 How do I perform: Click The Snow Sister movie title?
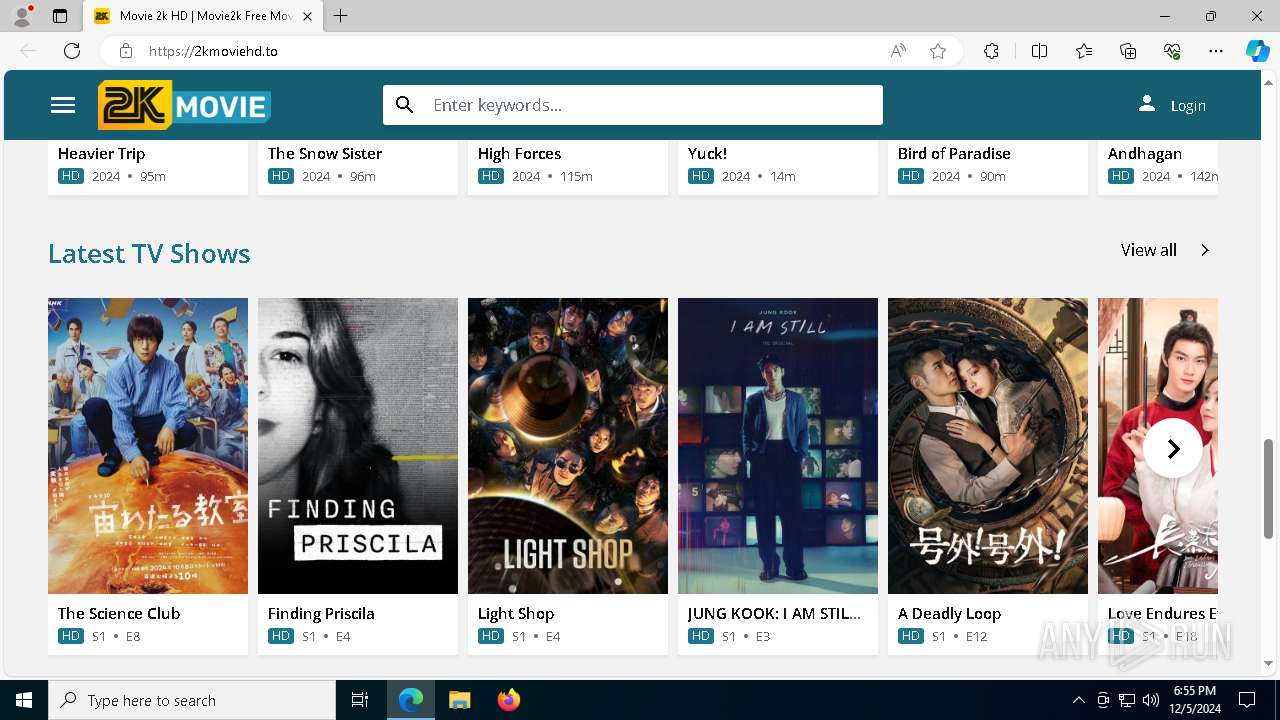pos(325,153)
